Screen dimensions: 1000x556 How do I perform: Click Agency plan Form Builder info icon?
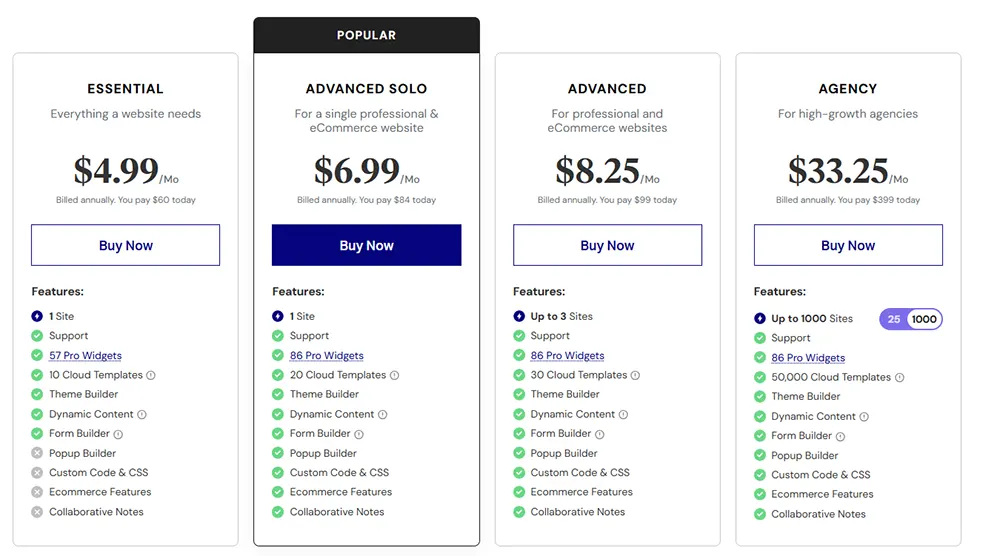click(841, 437)
